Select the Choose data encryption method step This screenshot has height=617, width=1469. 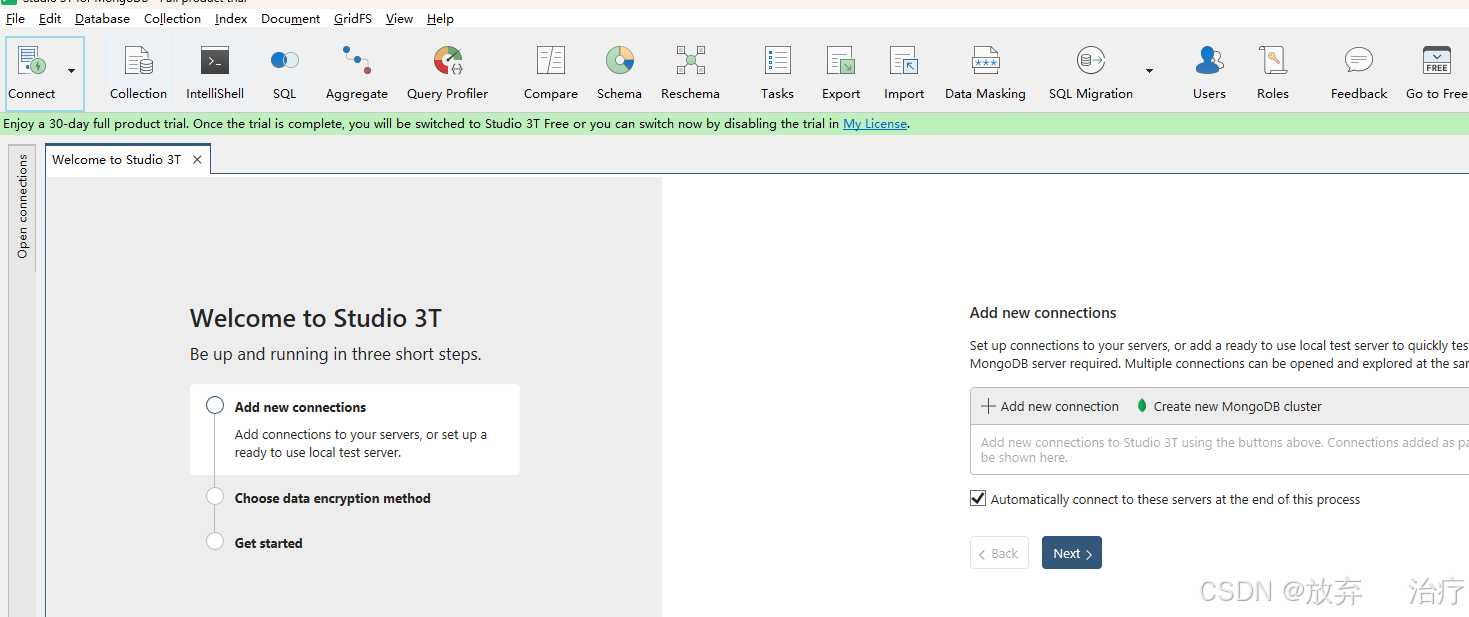[x=332, y=498]
